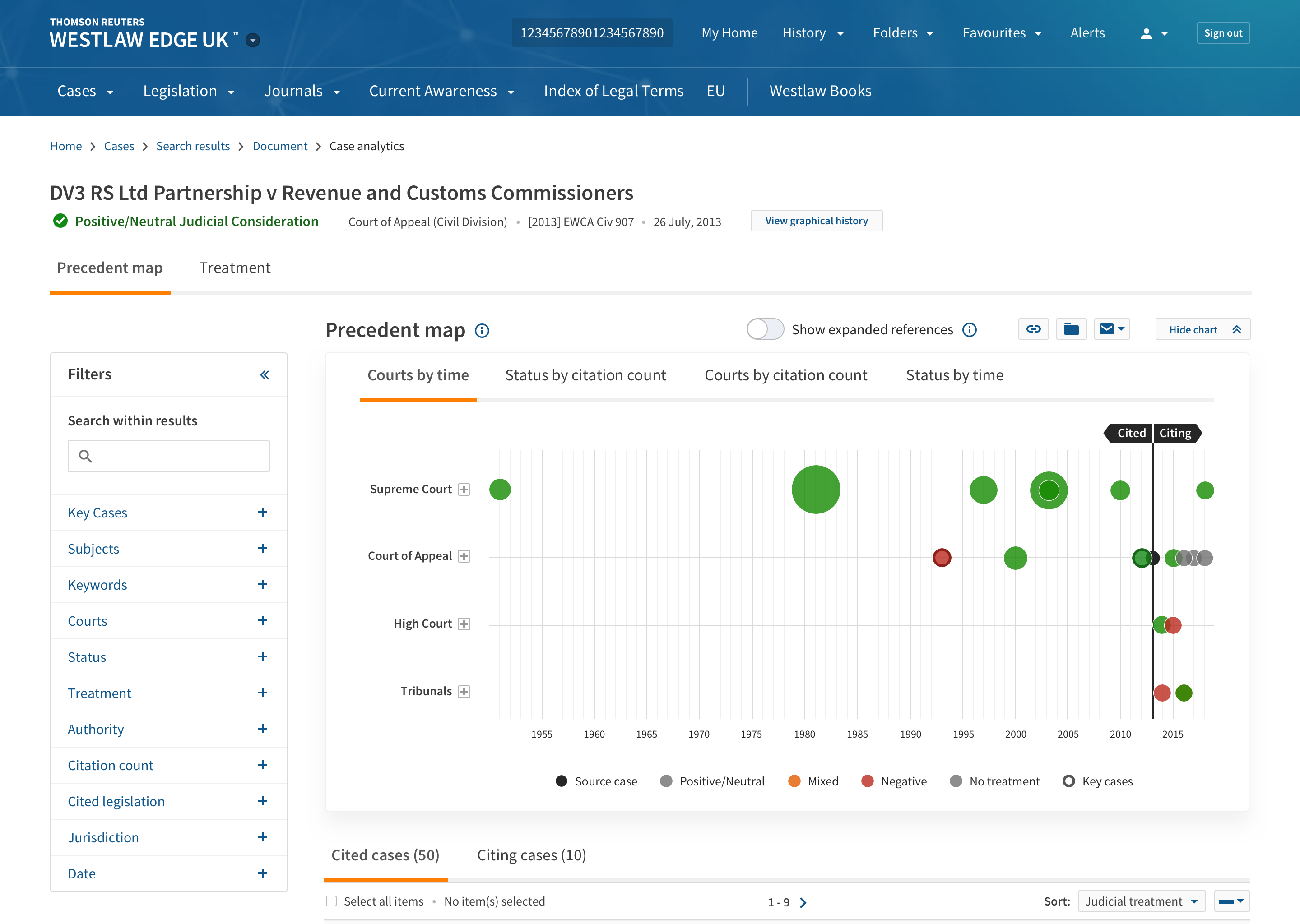Image resolution: width=1300 pixels, height=924 pixels.
Task: Open the list detail level icon dropdown
Action: [1232, 901]
